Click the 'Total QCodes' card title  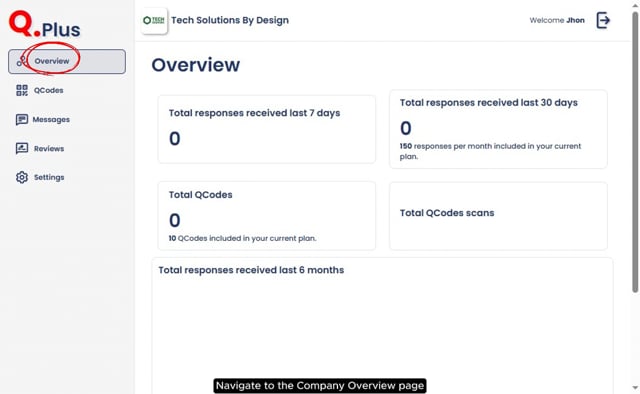click(200, 195)
